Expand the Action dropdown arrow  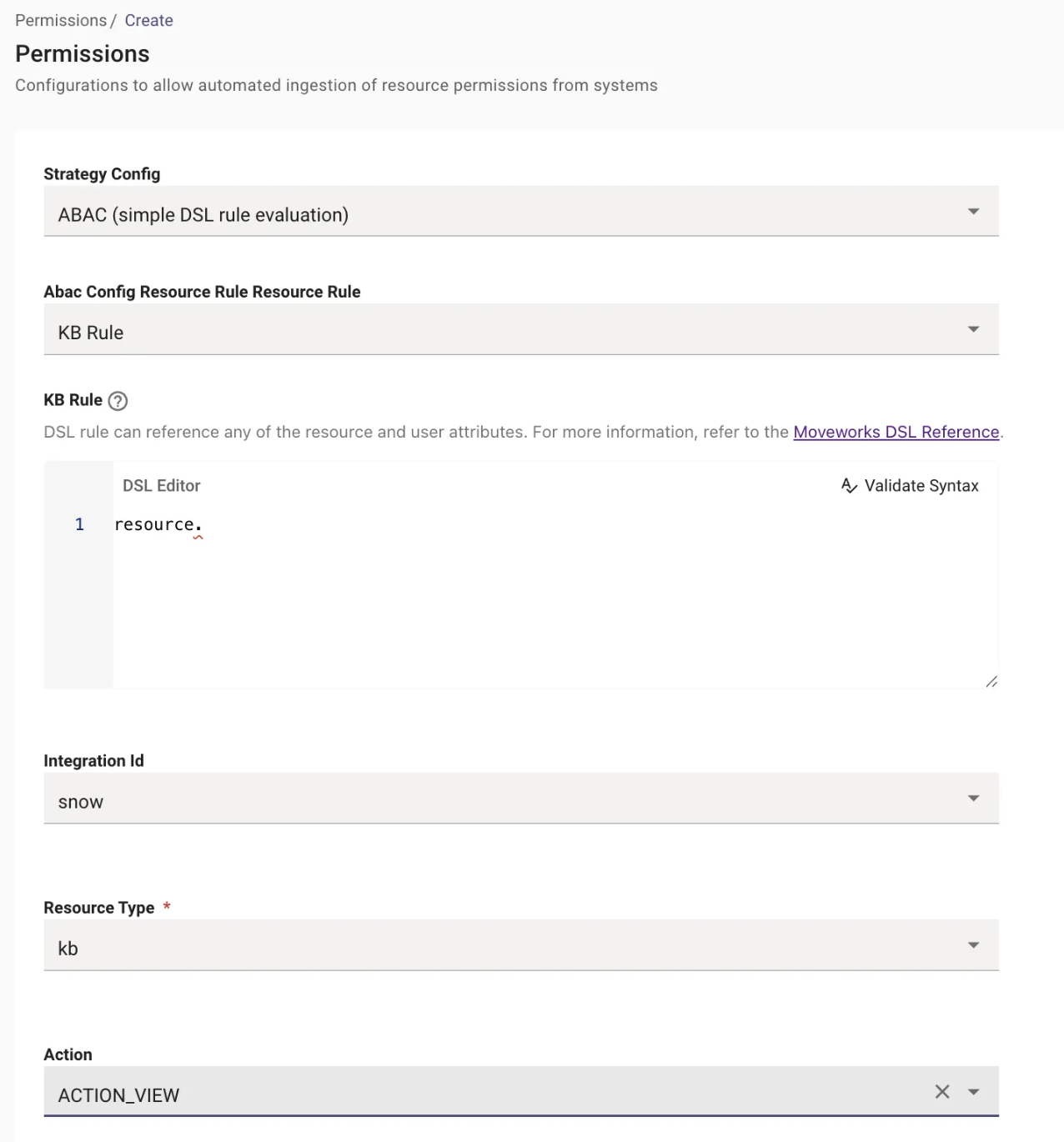[973, 1092]
